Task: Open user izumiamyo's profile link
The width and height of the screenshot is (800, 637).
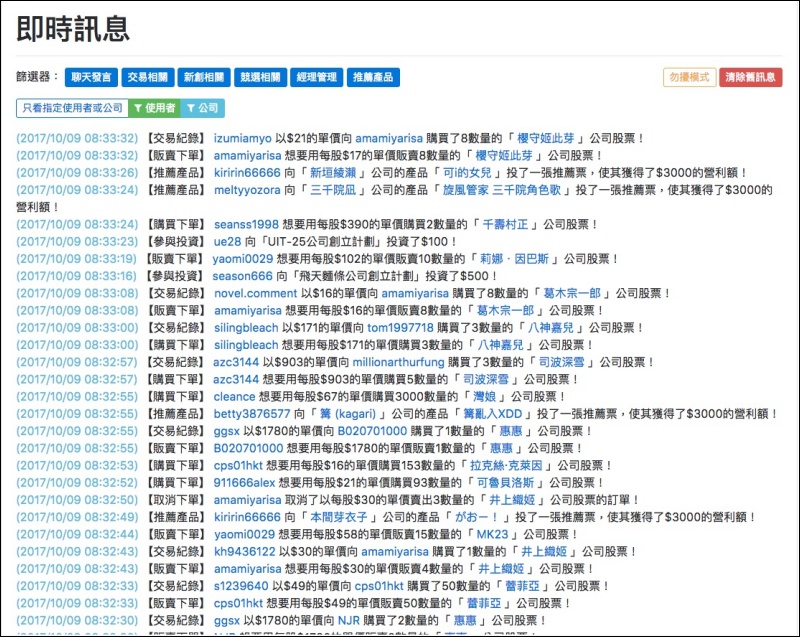Action: tap(242, 138)
